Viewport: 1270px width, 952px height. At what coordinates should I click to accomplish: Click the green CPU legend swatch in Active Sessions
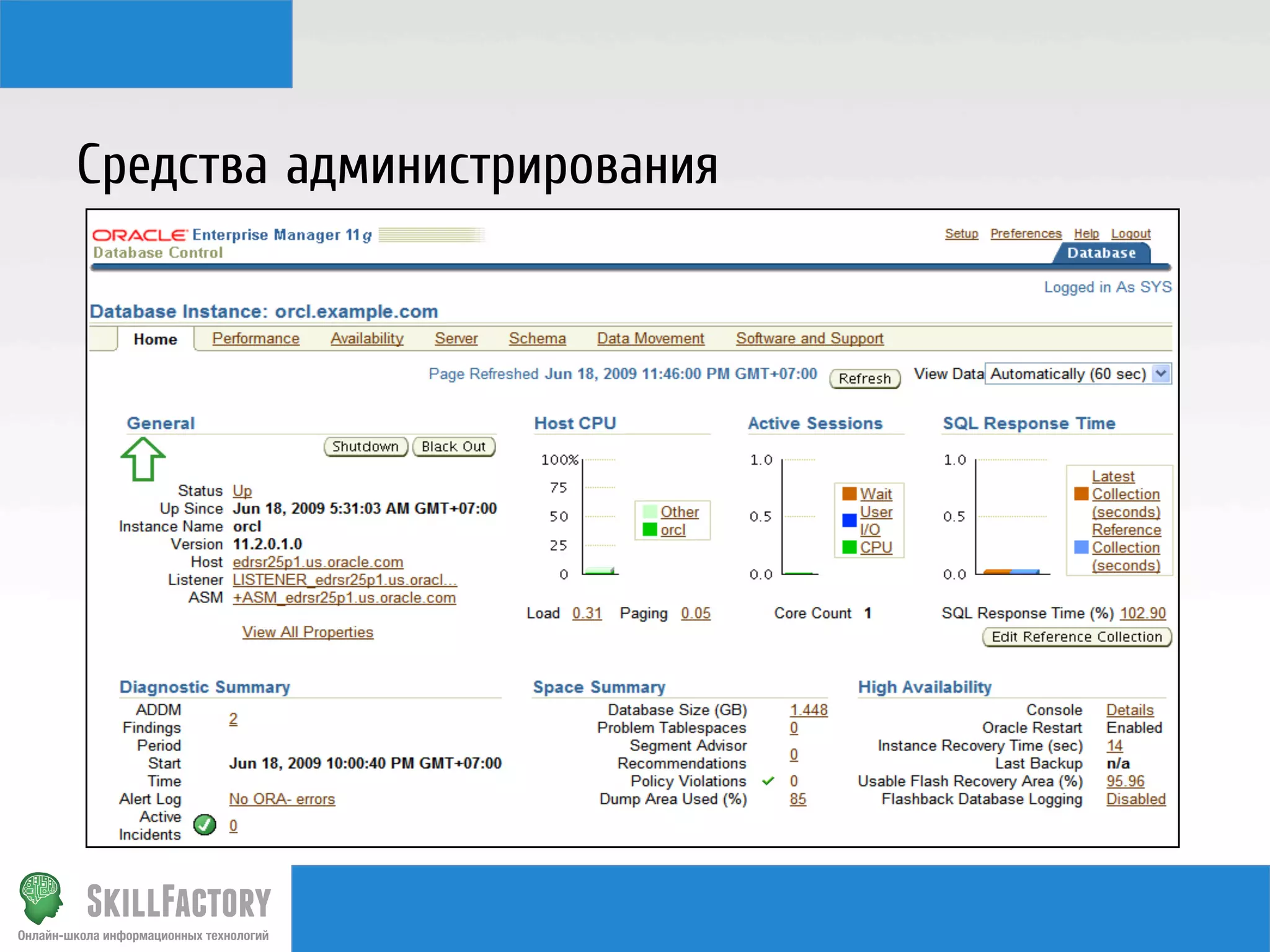coord(849,547)
